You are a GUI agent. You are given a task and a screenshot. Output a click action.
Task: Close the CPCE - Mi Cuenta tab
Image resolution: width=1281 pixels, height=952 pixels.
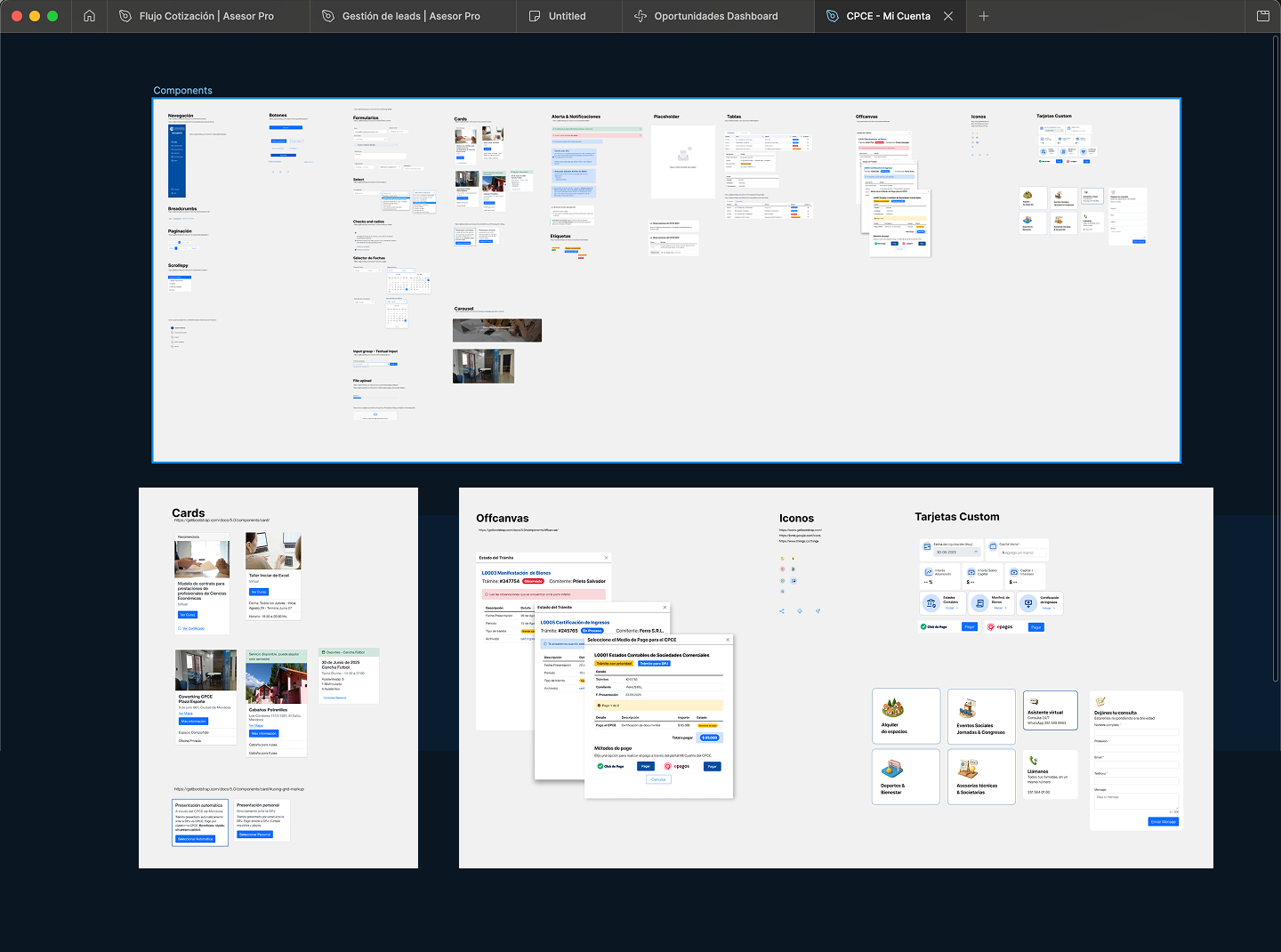click(x=948, y=16)
